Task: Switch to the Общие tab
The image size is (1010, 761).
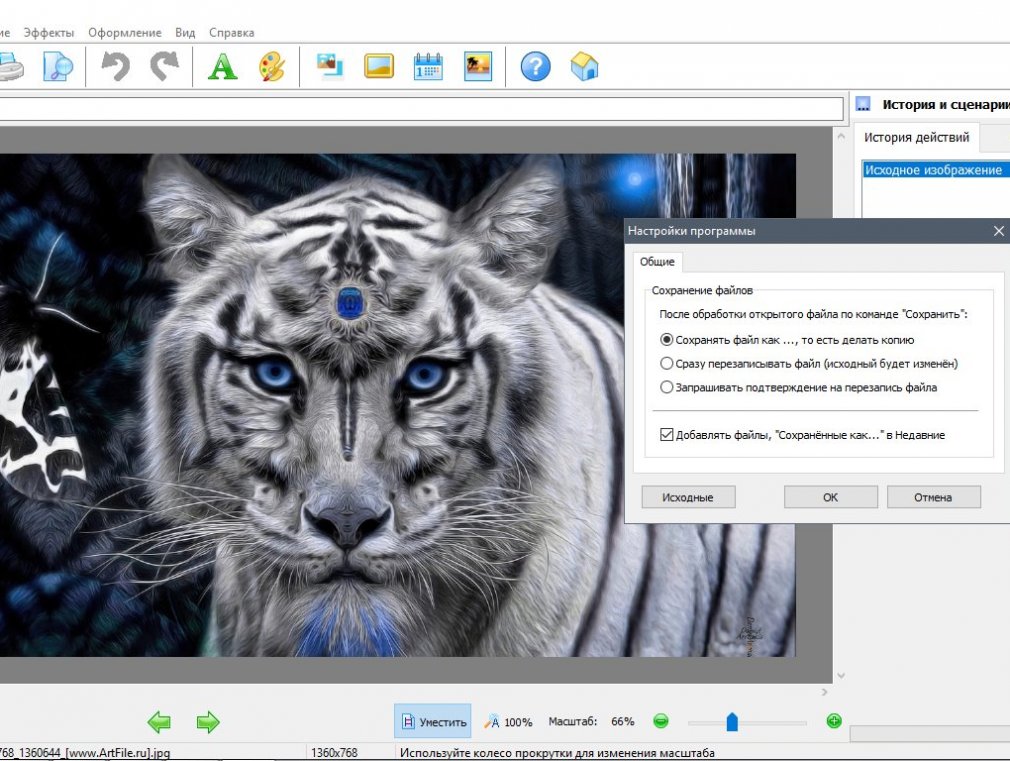Action: click(x=656, y=262)
